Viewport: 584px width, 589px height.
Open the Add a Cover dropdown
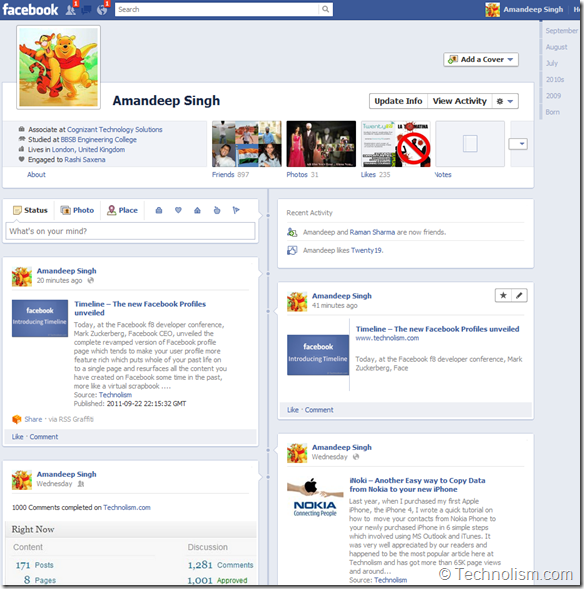coord(481,59)
